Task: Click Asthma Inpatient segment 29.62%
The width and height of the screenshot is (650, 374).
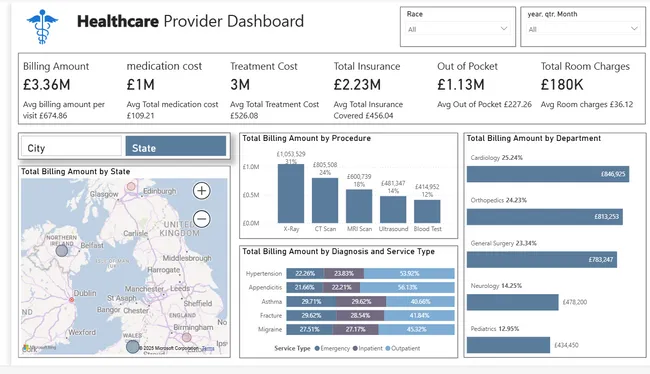Action: click(x=361, y=301)
